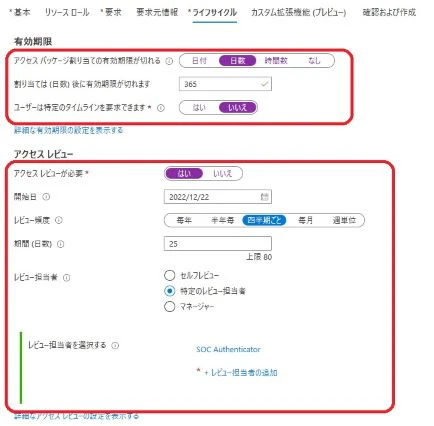Open カスタム拡張機能 (プレビュー) tab
Viewport: 434px width, 426px height.
click(x=298, y=12)
